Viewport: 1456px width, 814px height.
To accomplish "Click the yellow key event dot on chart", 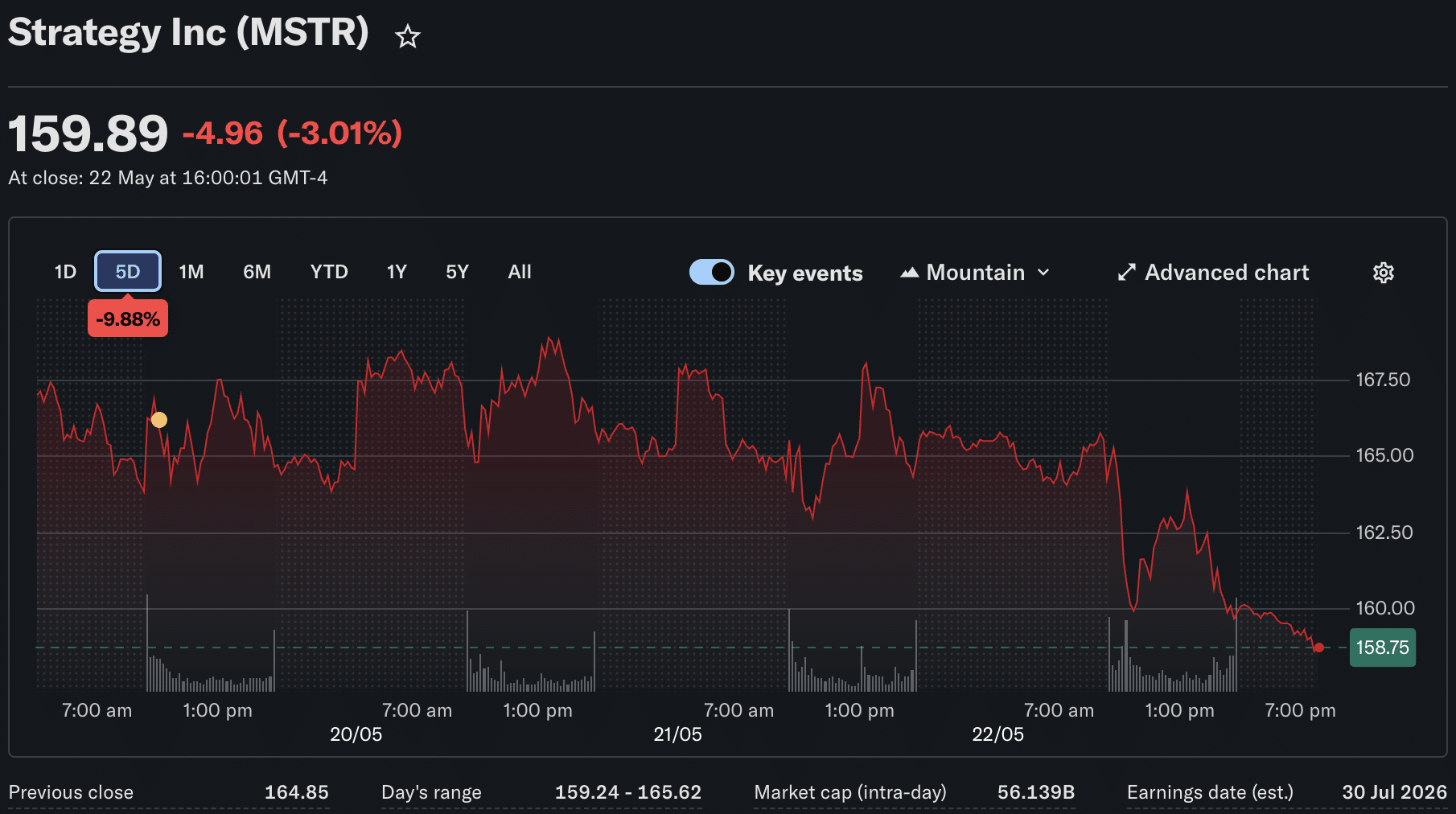I will [159, 420].
